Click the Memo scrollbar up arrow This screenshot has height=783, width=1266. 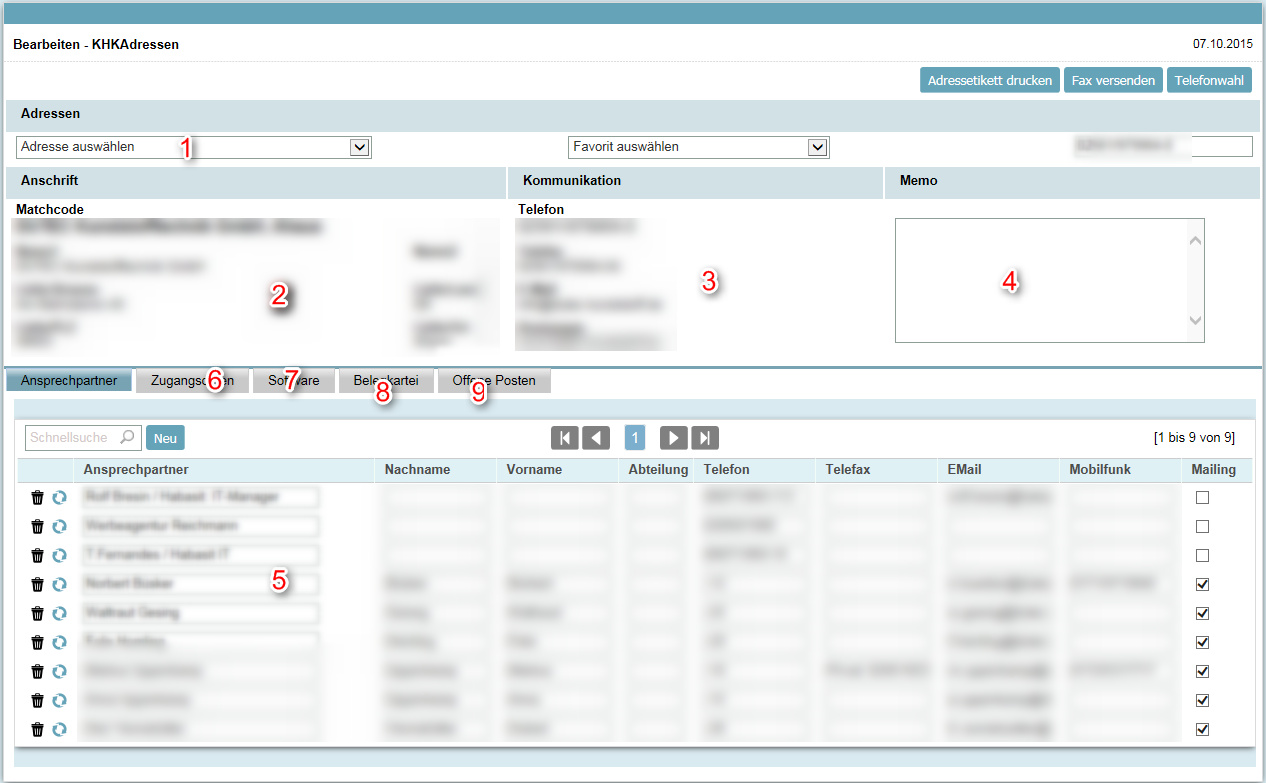coord(1195,241)
